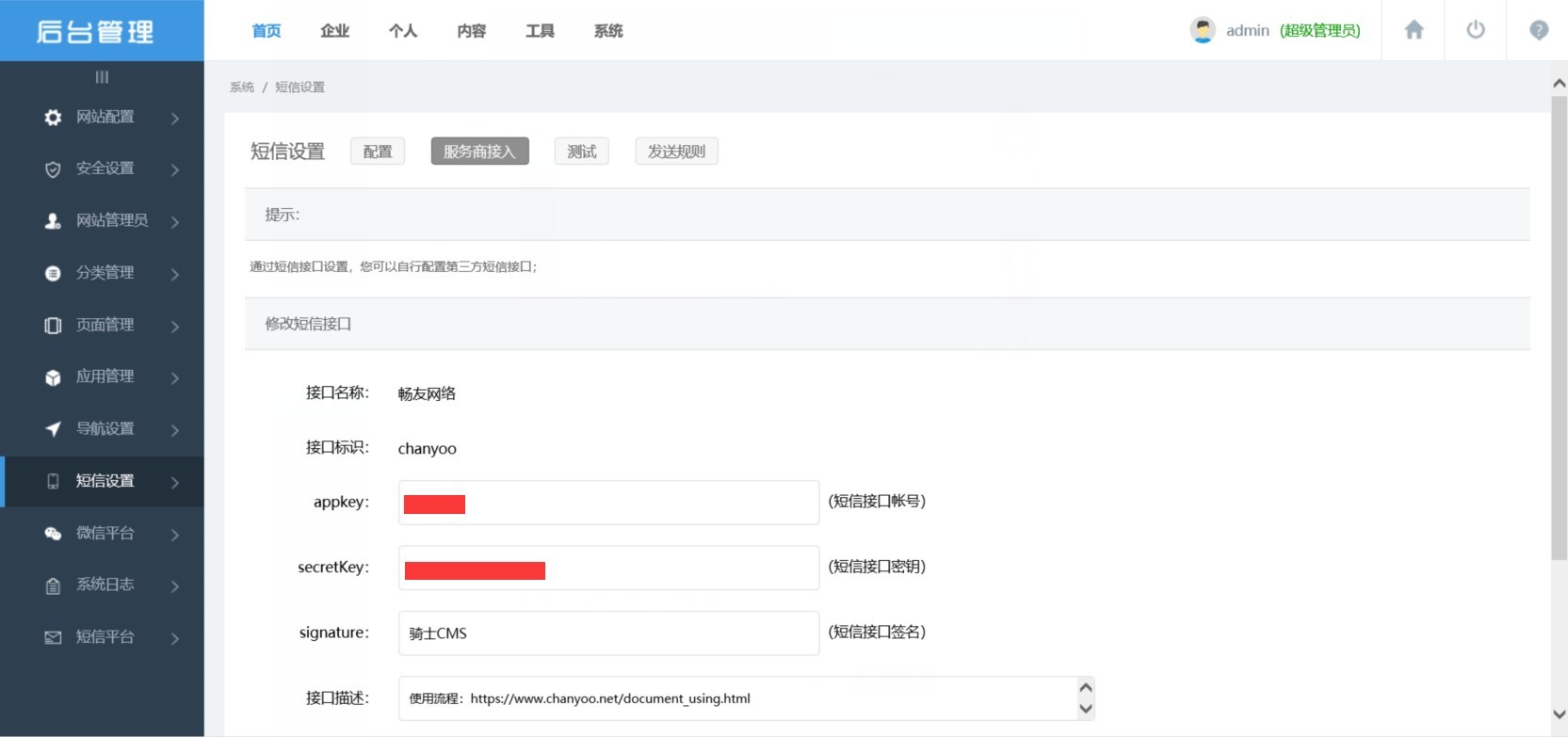Viewport: 1568px width, 737px height.
Task: Click the 修改短信接口 section header
Action: (887, 324)
